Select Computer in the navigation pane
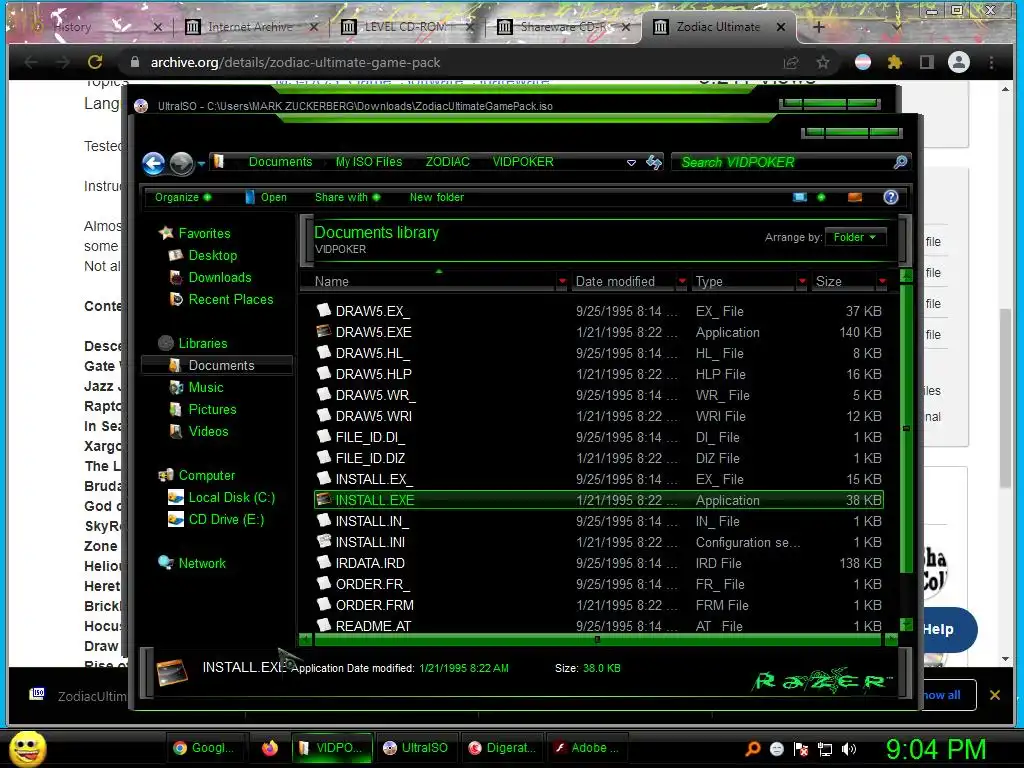This screenshot has width=1024, height=768. [197, 475]
